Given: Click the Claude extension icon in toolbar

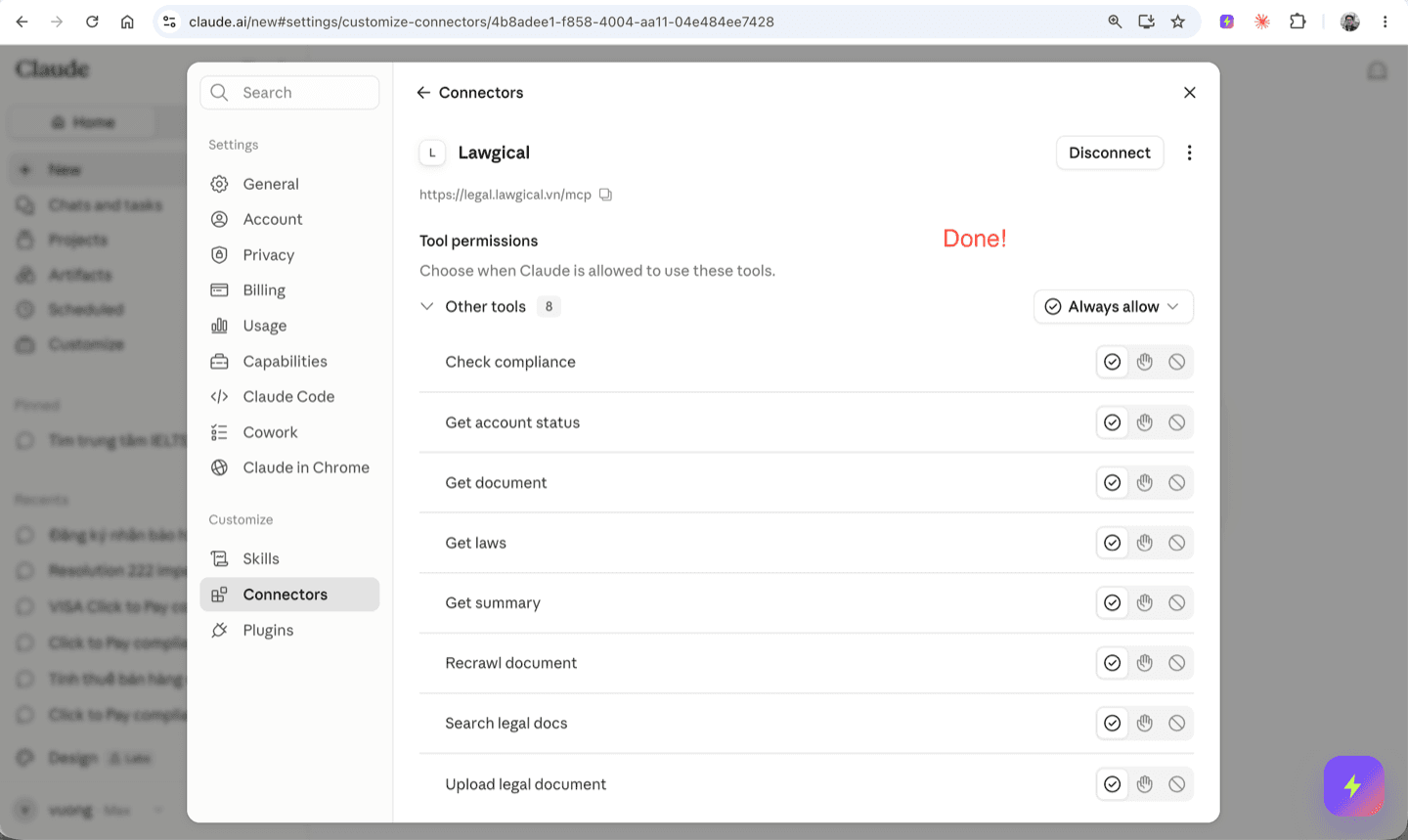Looking at the screenshot, I should coord(1262,22).
